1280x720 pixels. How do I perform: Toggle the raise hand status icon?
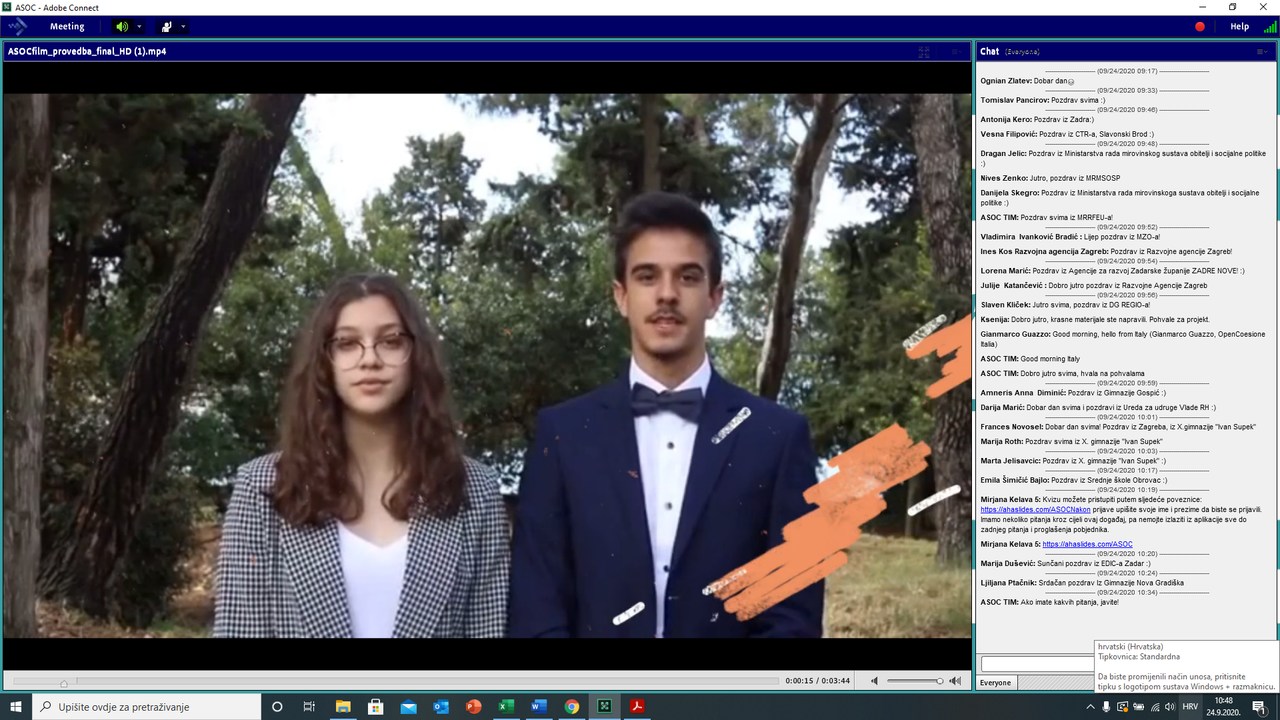click(x=167, y=27)
